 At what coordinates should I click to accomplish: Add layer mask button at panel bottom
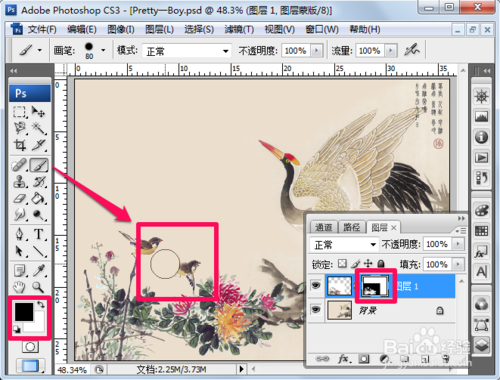pos(364,359)
